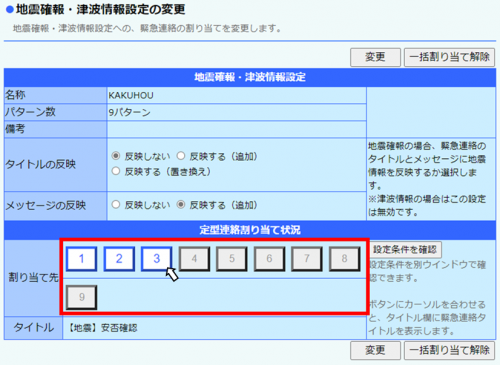Screen dimensions: 500x365
Task: Select title option 反映する（置き換え）
Action: tap(116, 171)
